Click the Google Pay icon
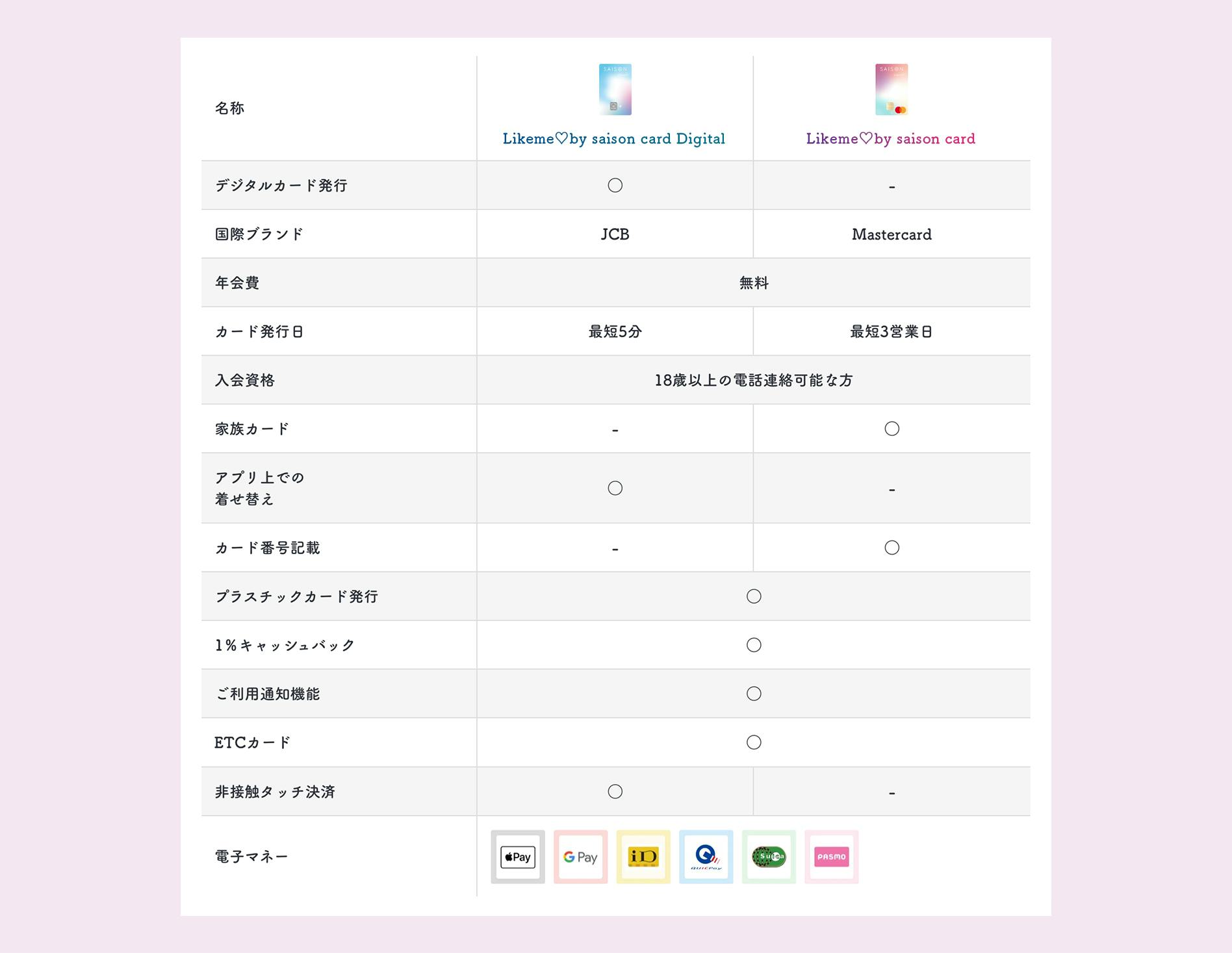 pyautogui.click(x=580, y=856)
